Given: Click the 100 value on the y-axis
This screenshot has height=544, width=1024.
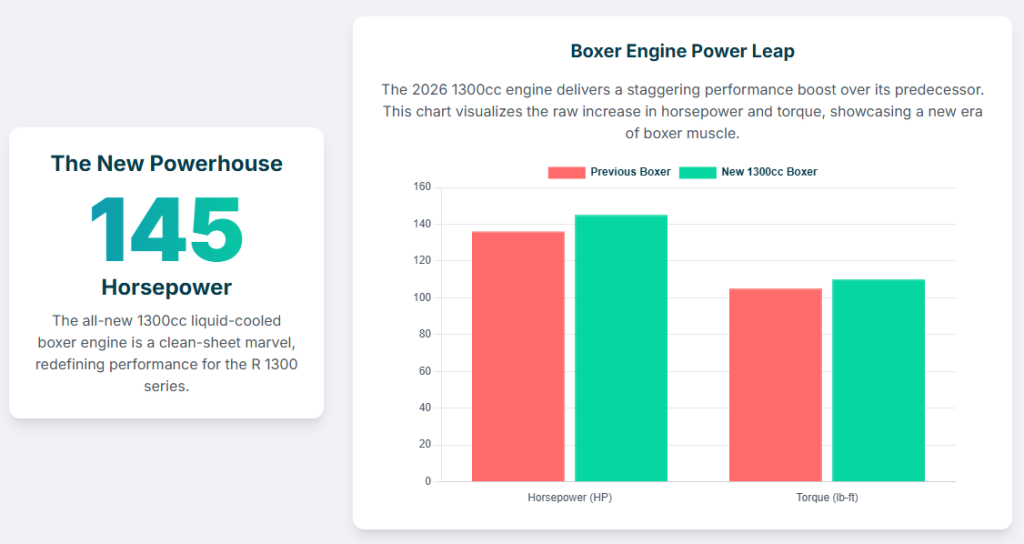Looking at the screenshot, I should [x=421, y=298].
